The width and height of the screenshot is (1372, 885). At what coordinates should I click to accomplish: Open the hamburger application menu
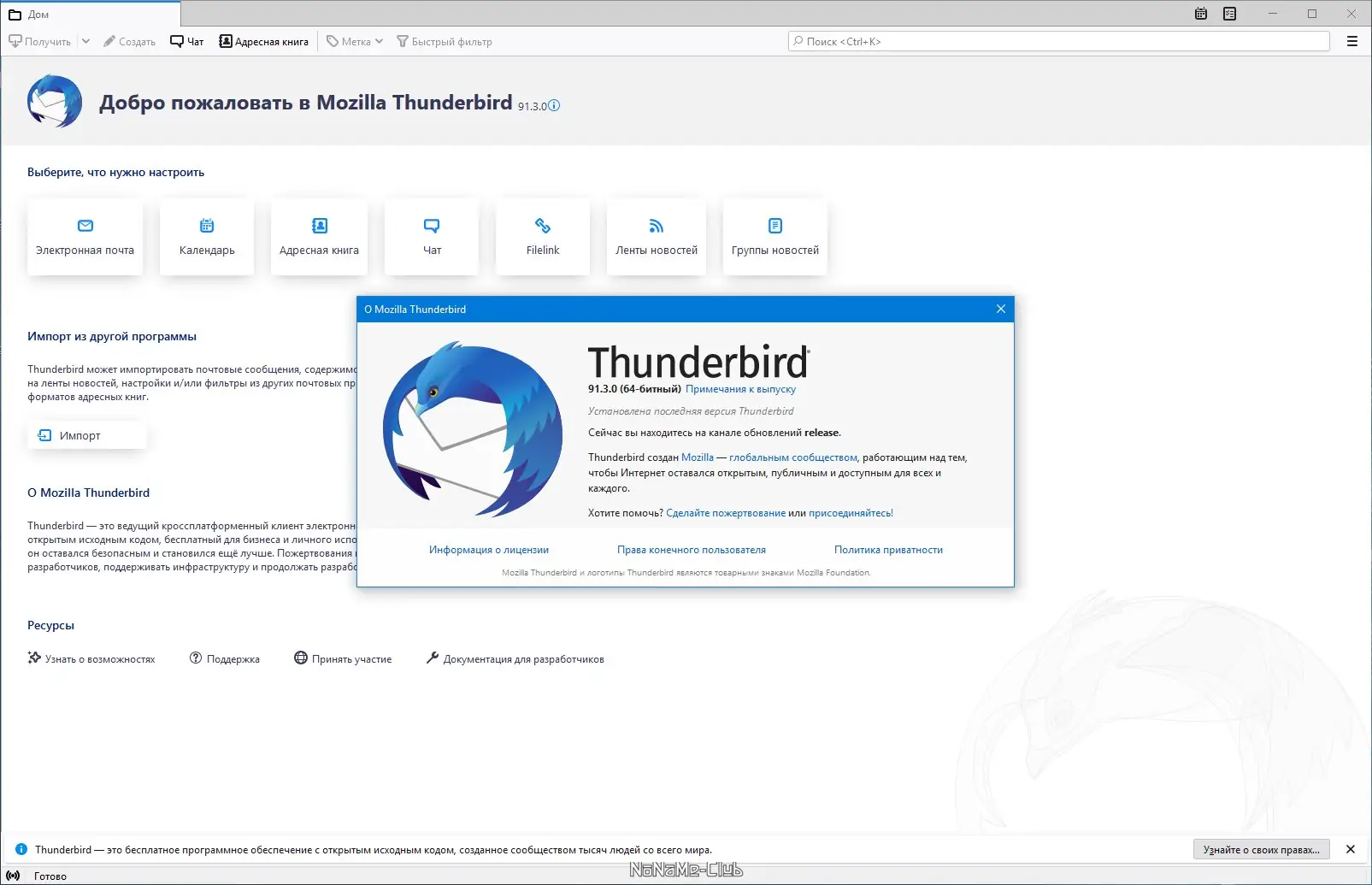click(1352, 41)
